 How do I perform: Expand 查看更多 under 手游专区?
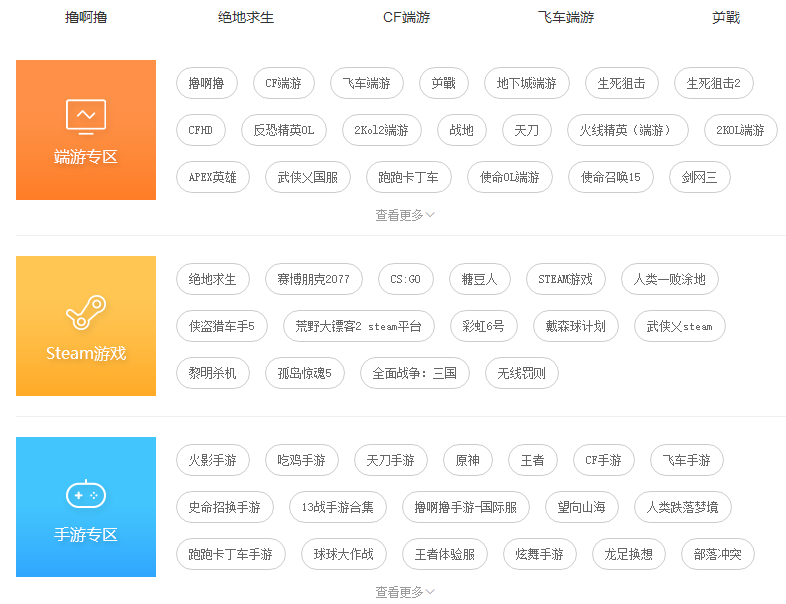point(405,592)
